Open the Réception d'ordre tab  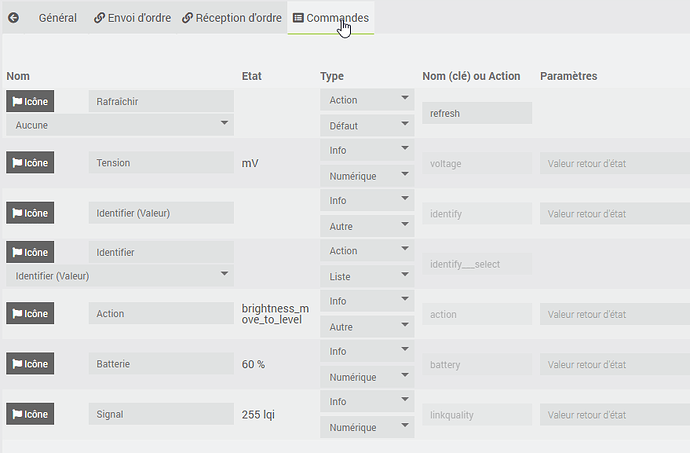(231, 18)
